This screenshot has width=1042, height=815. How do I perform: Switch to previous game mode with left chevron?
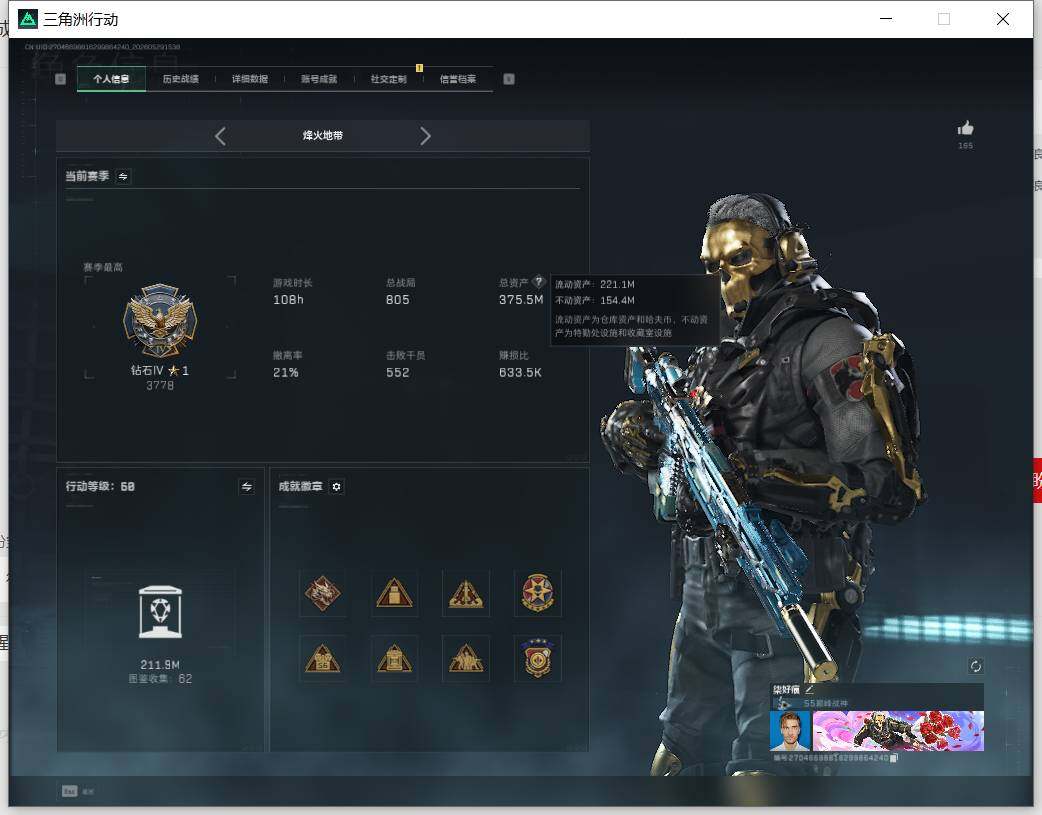(221, 136)
